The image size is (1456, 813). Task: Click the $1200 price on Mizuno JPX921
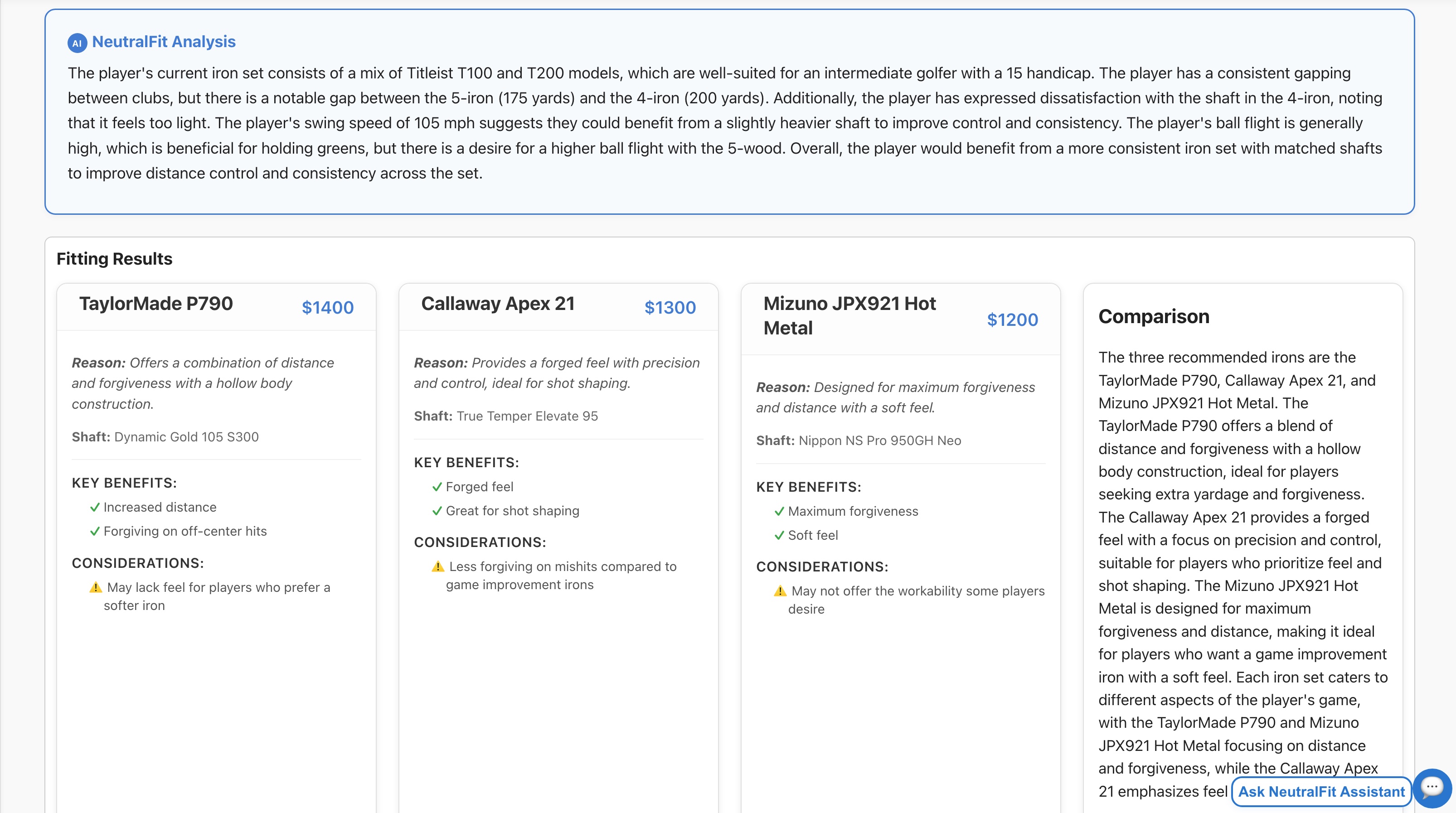(x=1012, y=320)
